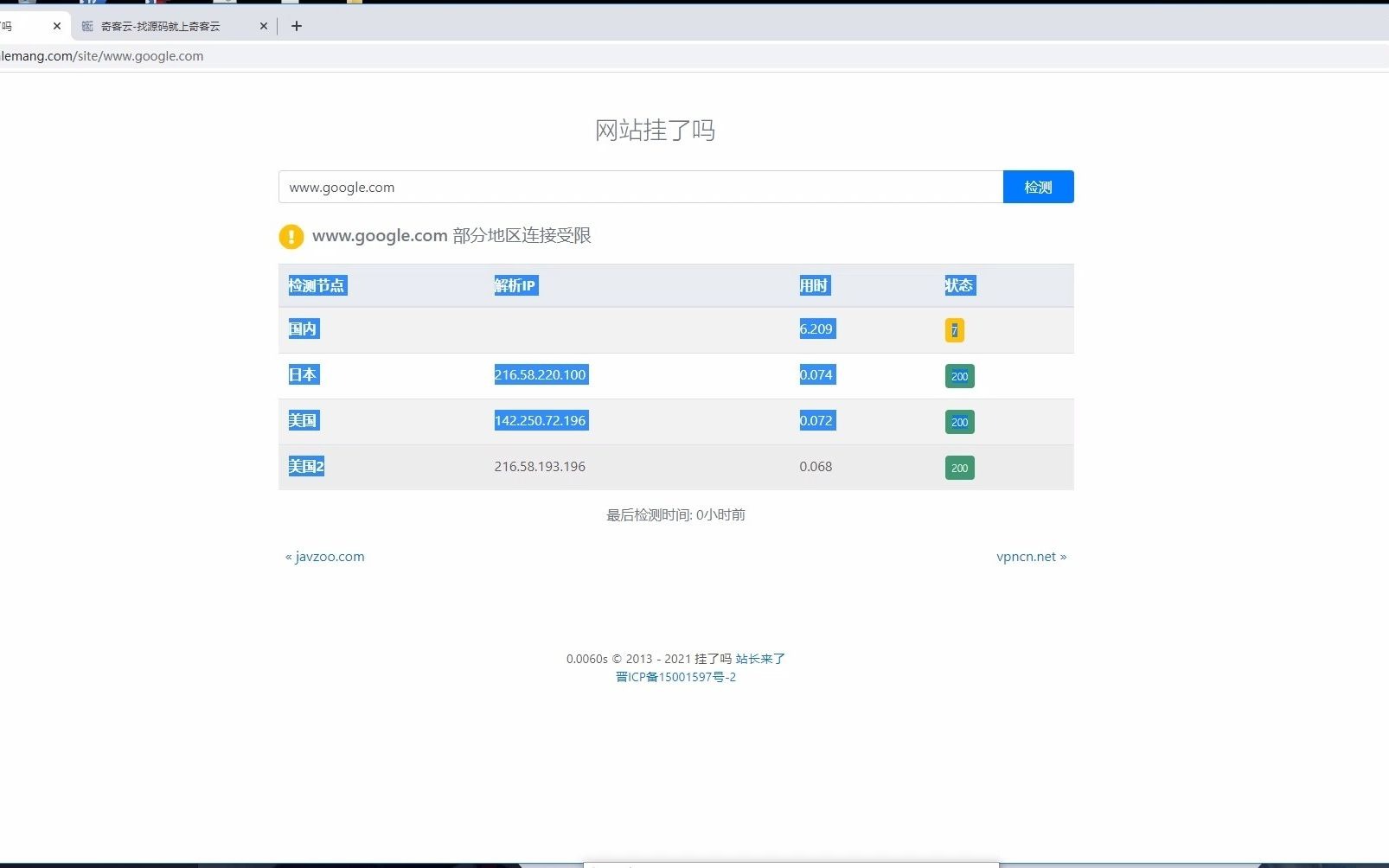
Task: Click the IP 142.250.72.196
Action: pyautogui.click(x=541, y=420)
